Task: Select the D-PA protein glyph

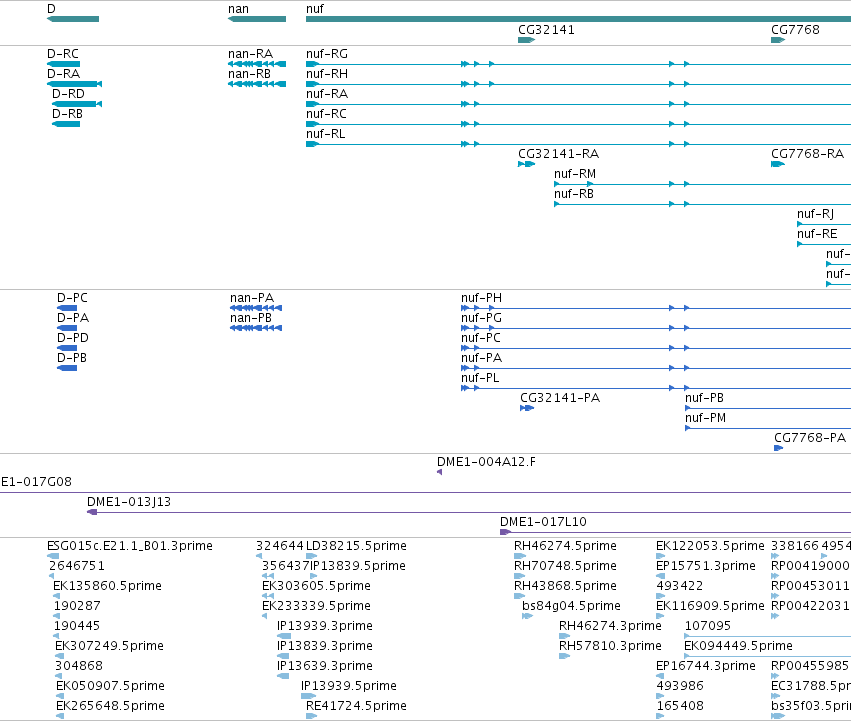Action: click(67, 328)
